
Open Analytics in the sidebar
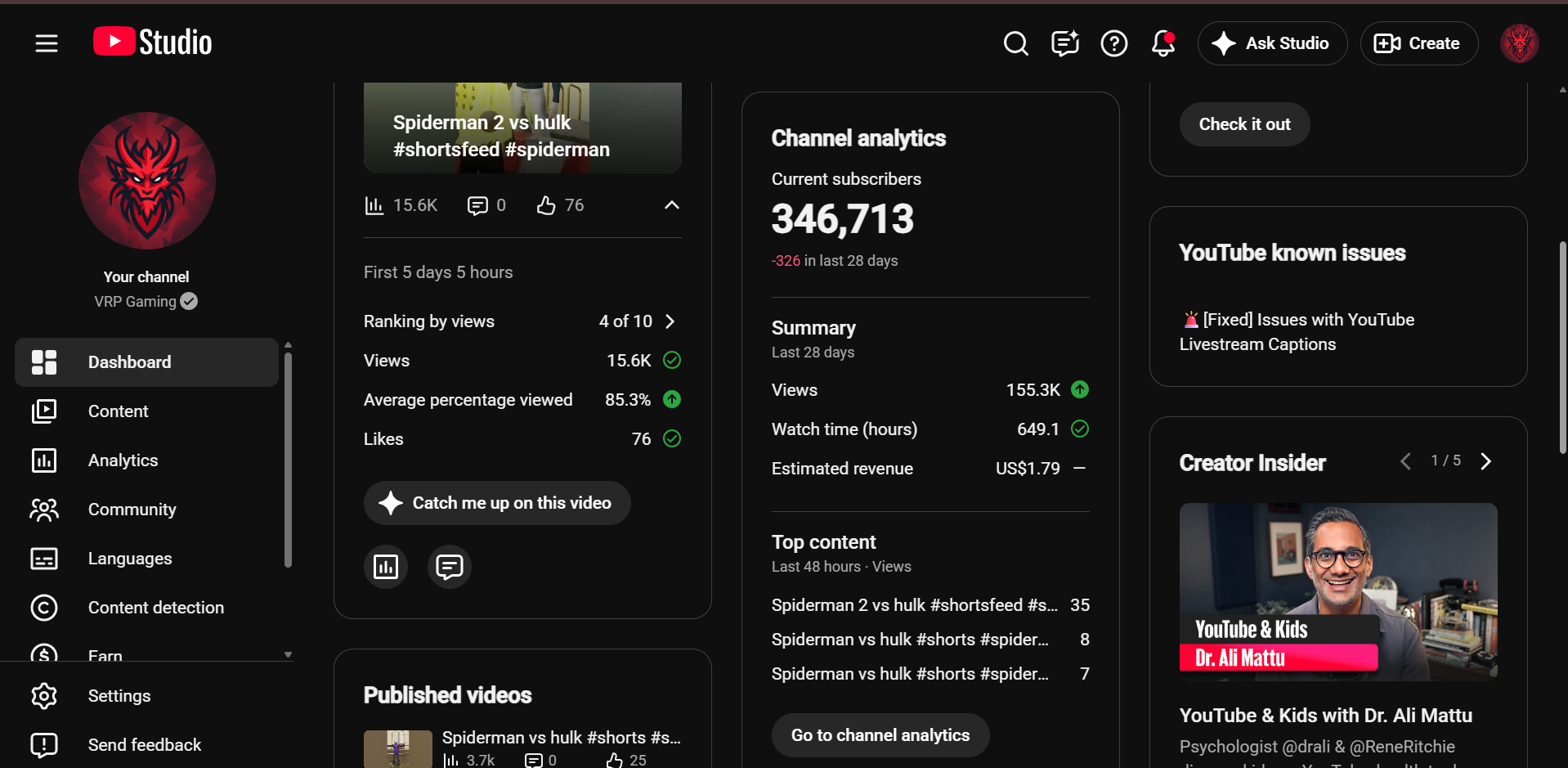147,460
